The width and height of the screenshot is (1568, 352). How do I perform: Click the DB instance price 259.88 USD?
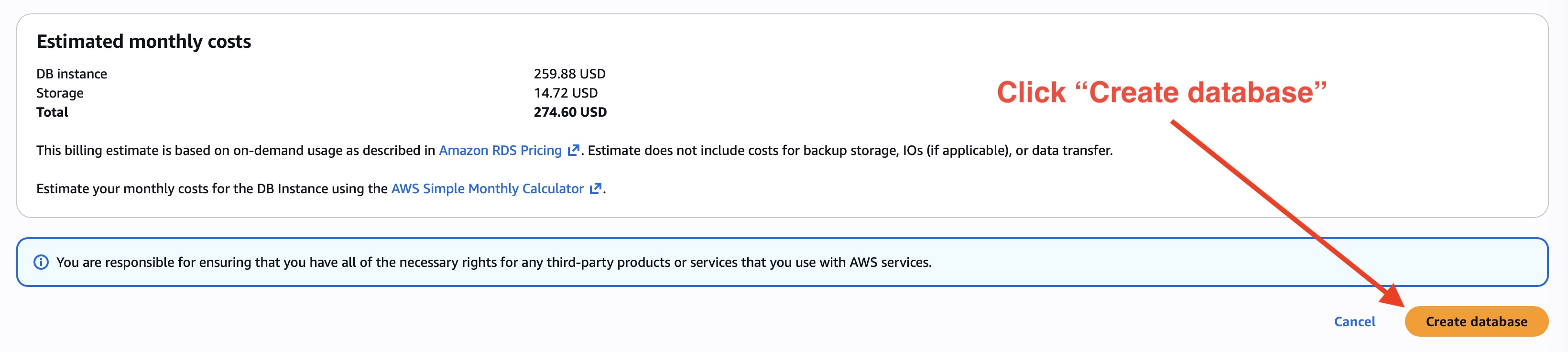(x=570, y=73)
